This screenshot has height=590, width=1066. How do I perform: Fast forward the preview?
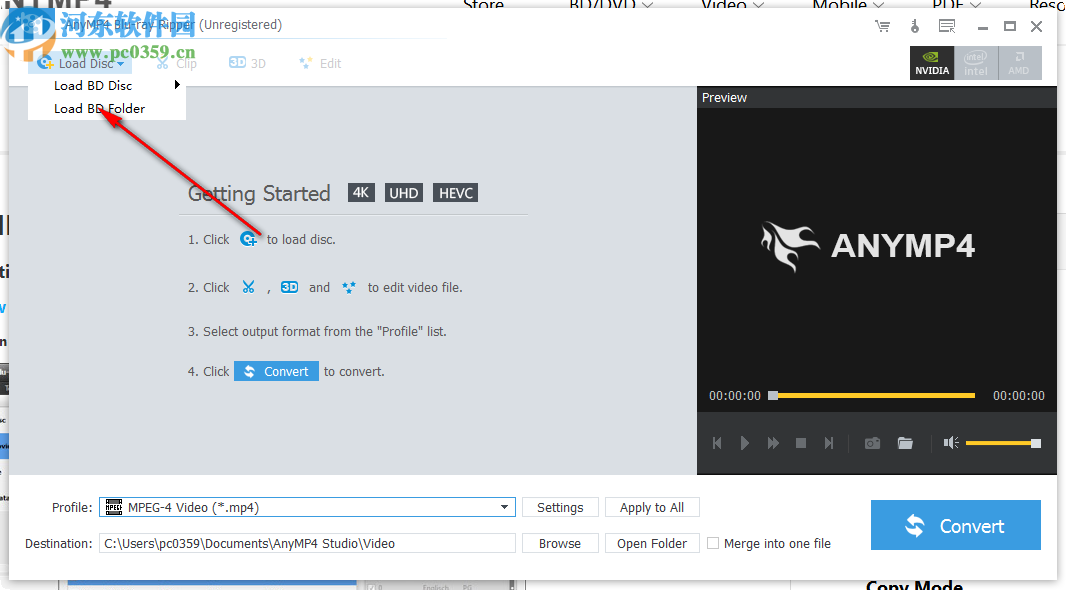(773, 443)
